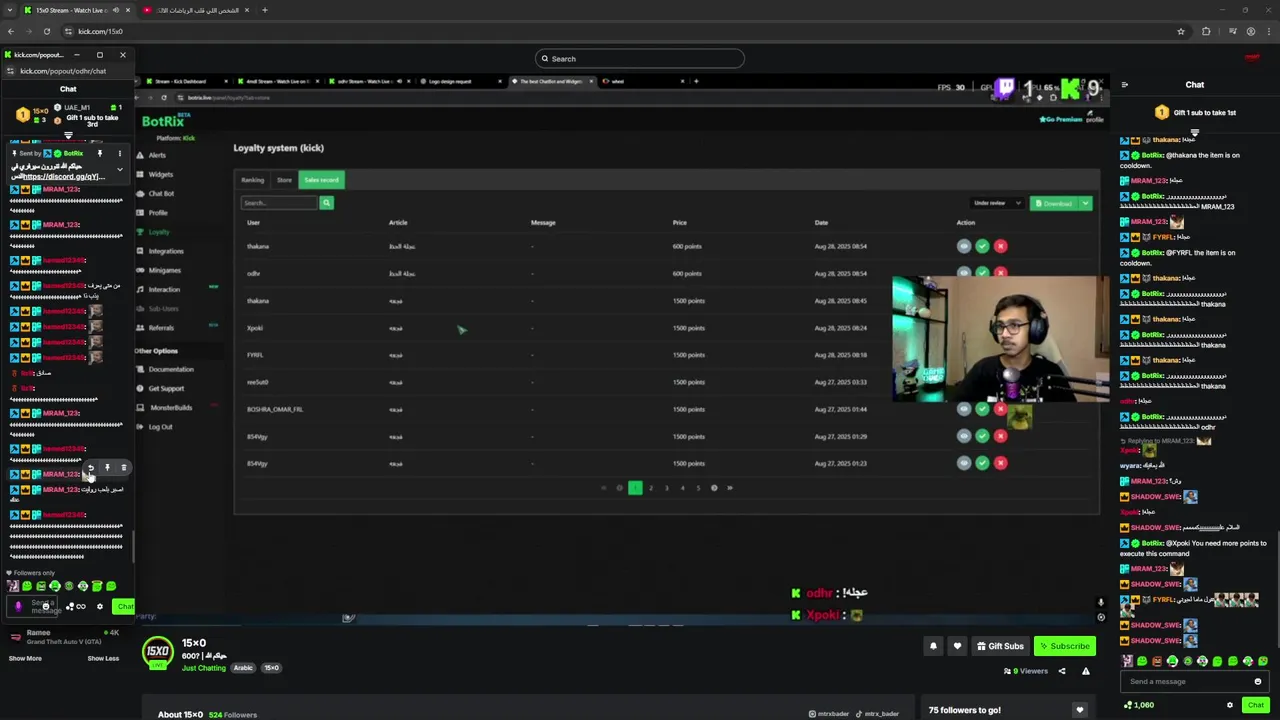Screen dimensions: 1280x720
Task: Click the Arabic language tag
Action: 243,667
